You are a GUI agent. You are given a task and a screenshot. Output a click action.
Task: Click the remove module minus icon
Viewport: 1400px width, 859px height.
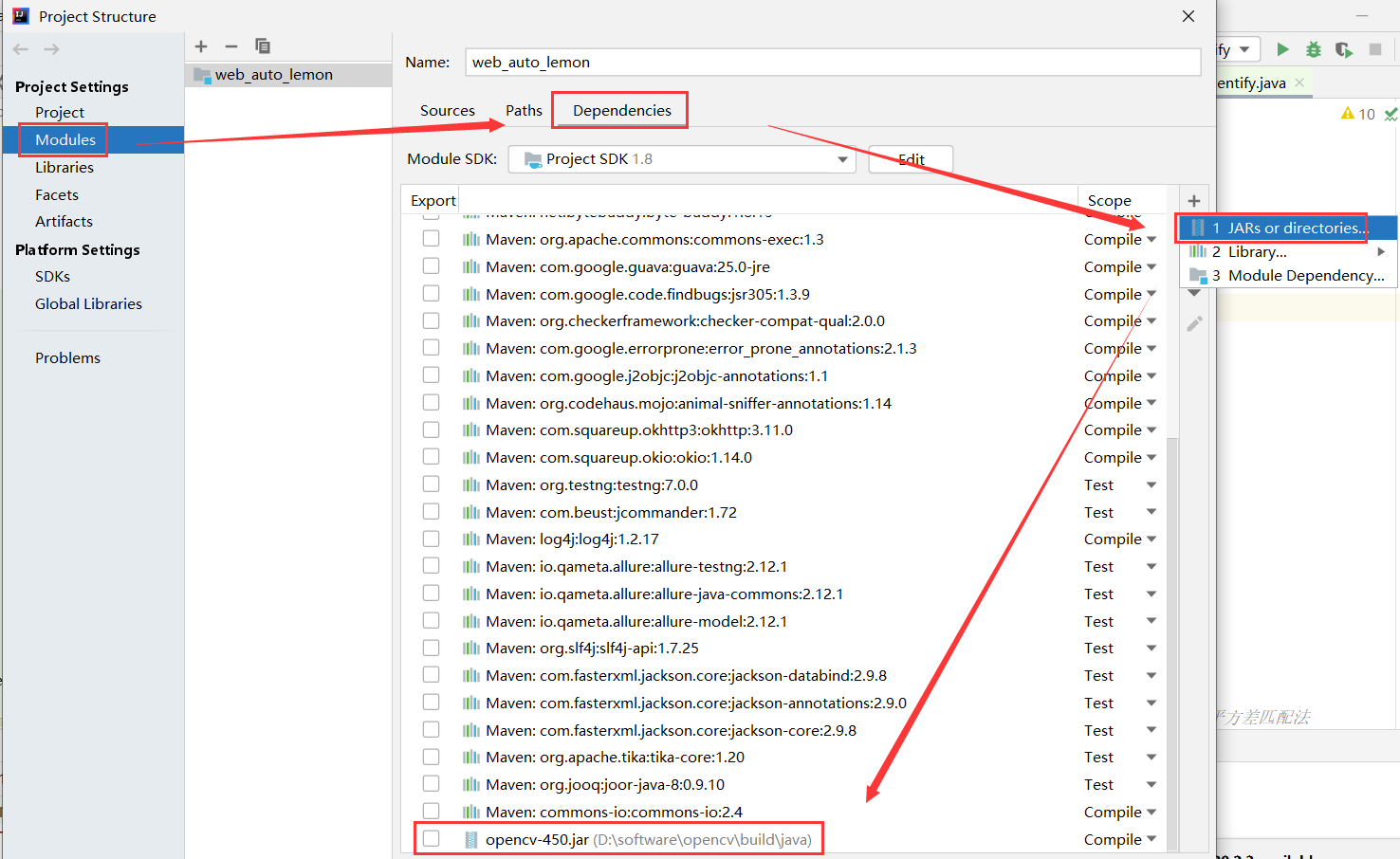231,46
